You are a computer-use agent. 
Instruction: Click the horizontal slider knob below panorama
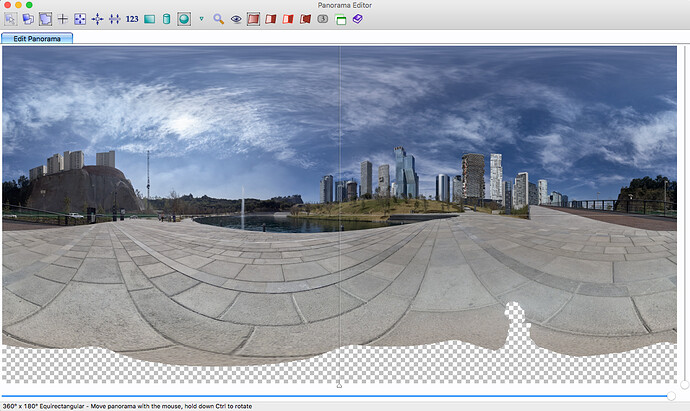tap(671, 396)
